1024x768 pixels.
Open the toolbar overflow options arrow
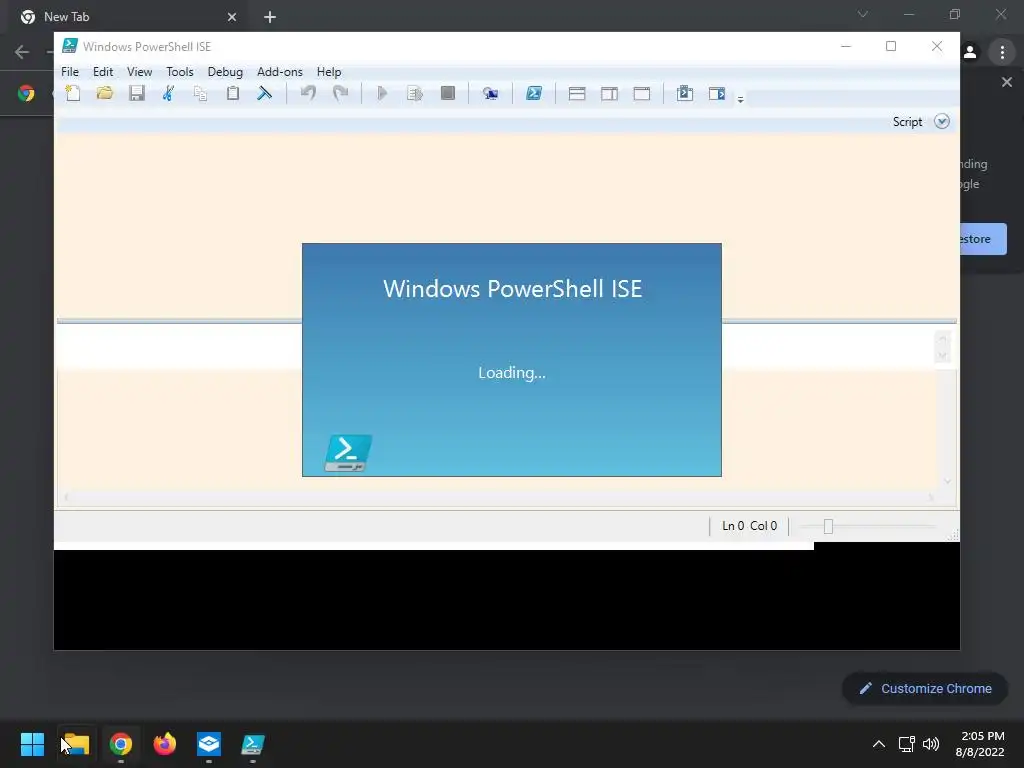tap(741, 99)
